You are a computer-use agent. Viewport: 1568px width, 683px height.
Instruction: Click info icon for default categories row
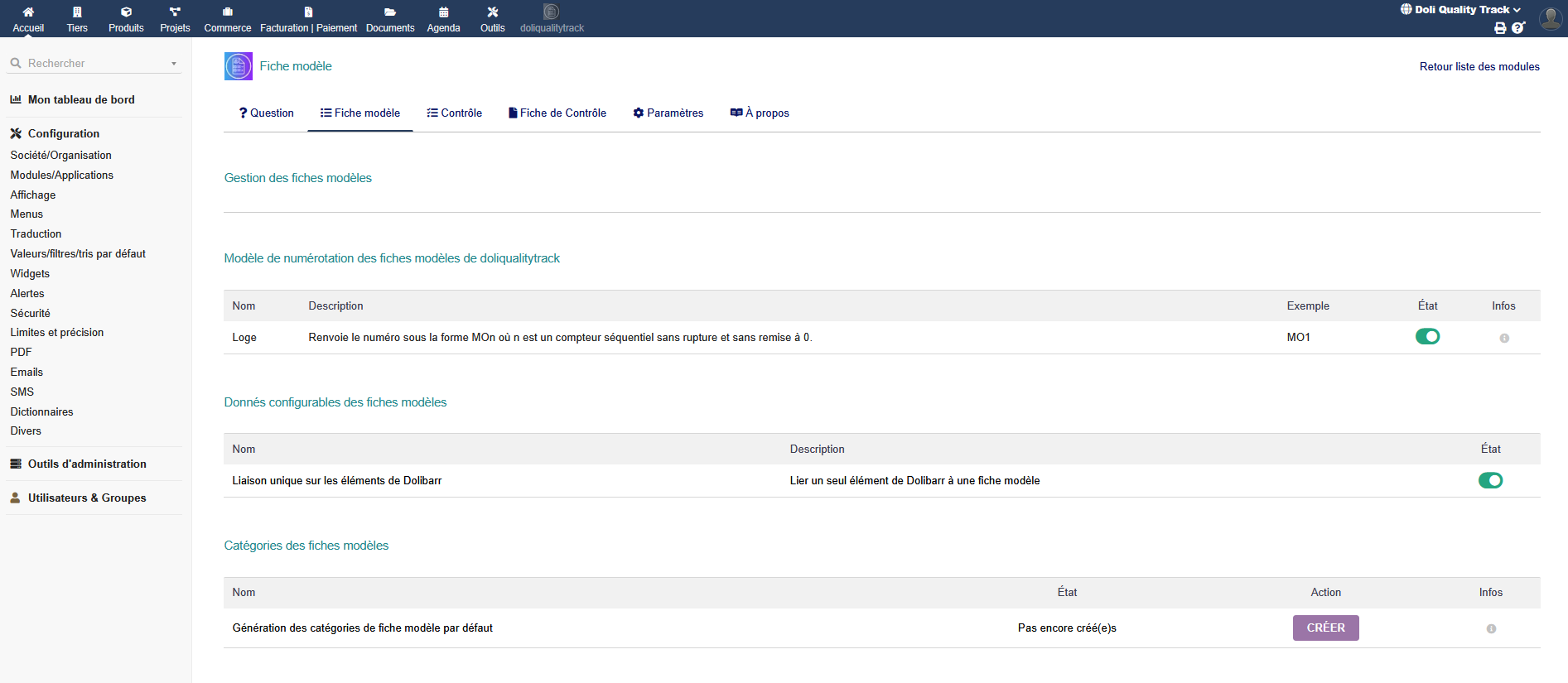click(x=1491, y=628)
